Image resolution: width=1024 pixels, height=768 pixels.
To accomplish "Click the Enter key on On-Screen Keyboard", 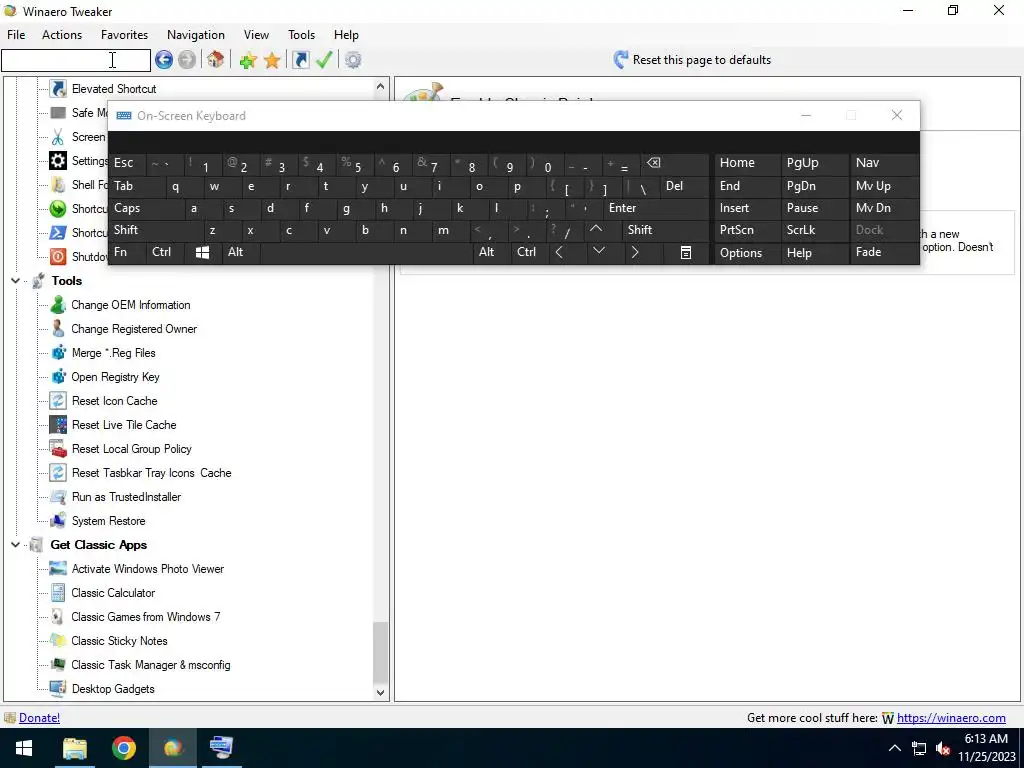I will 656,208.
